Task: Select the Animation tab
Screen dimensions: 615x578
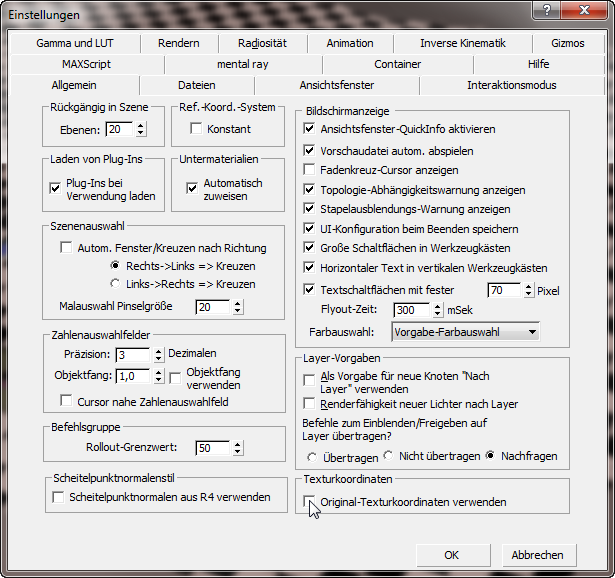Action: coord(350,43)
